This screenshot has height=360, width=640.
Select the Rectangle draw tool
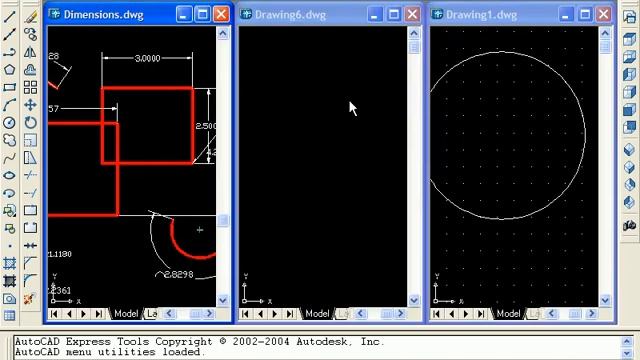9,87
